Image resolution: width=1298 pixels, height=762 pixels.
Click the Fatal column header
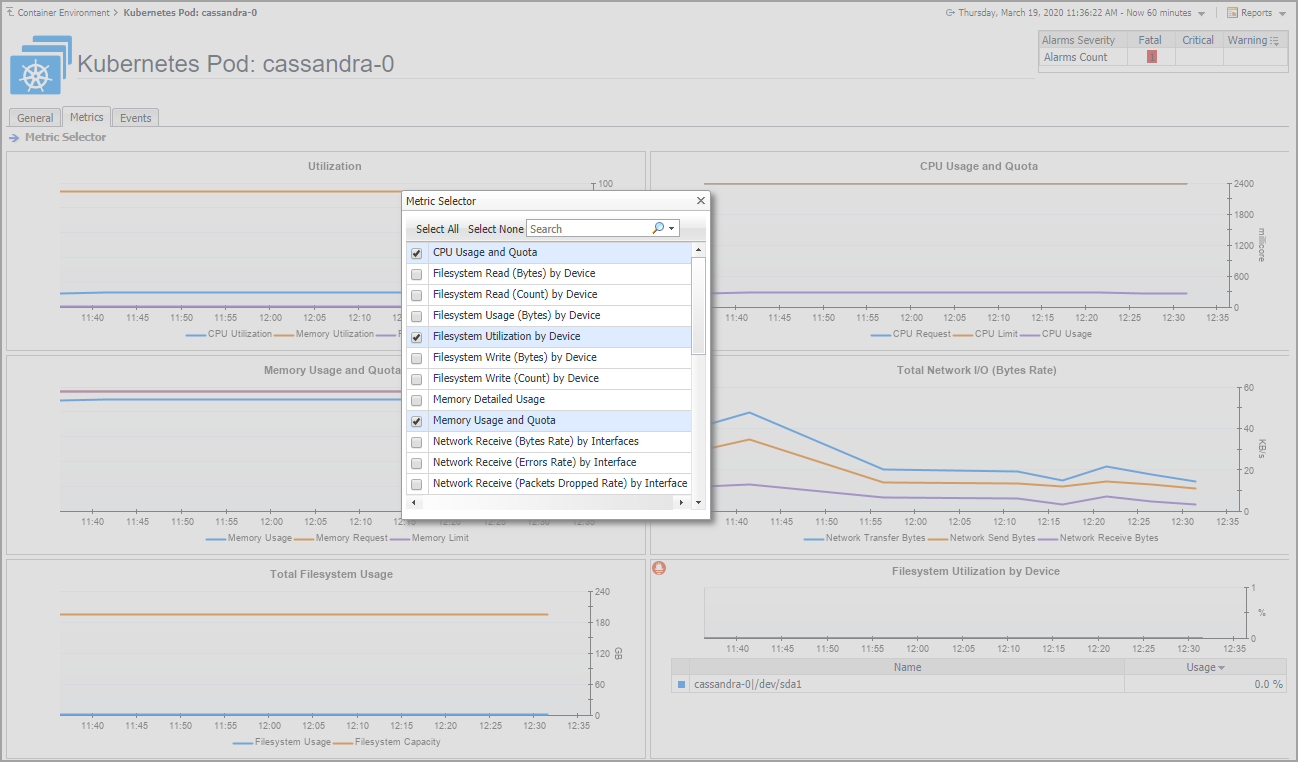tap(1150, 40)
